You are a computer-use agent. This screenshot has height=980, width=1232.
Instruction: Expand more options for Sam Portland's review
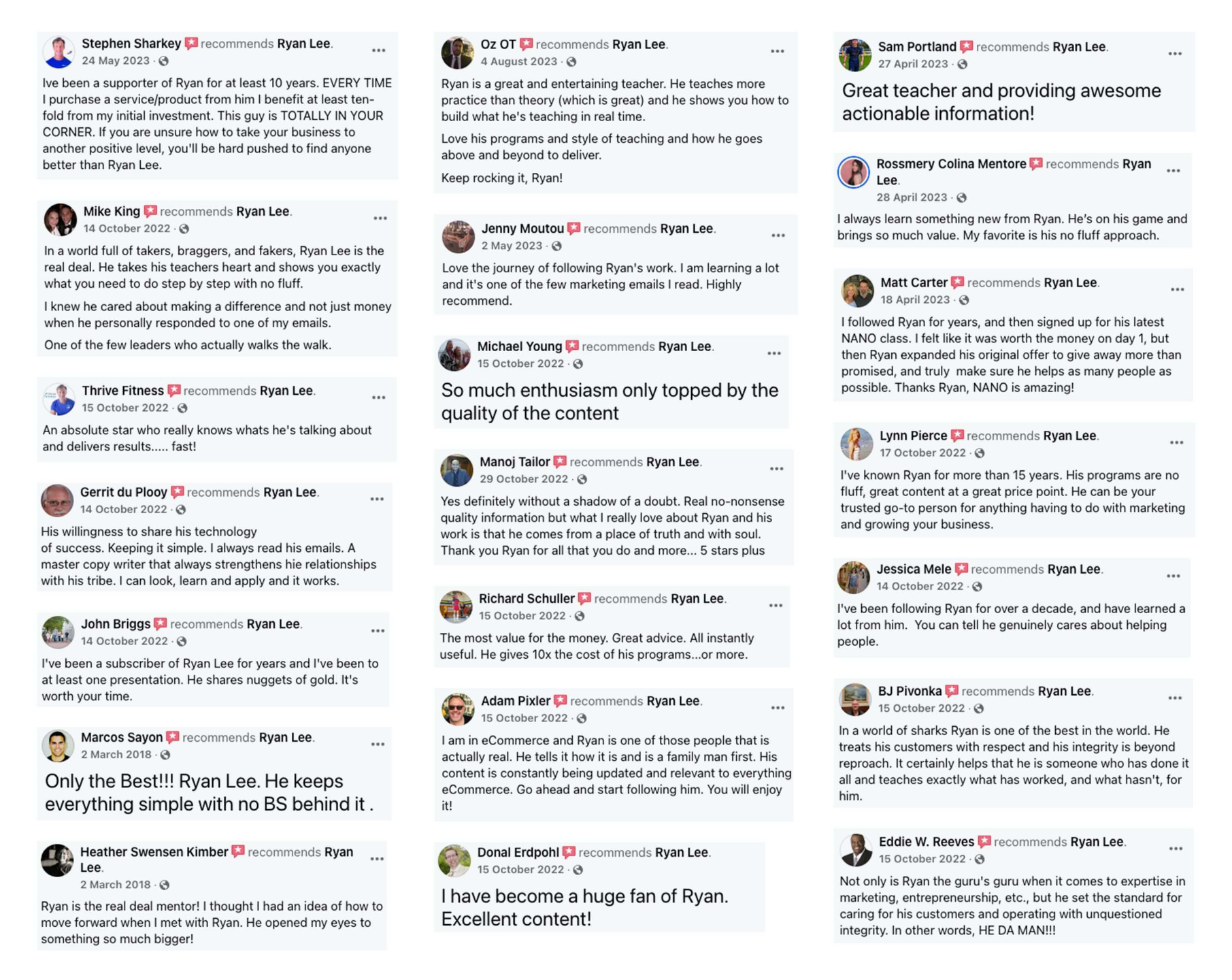pyautogui.click(x=1175, y=54)
